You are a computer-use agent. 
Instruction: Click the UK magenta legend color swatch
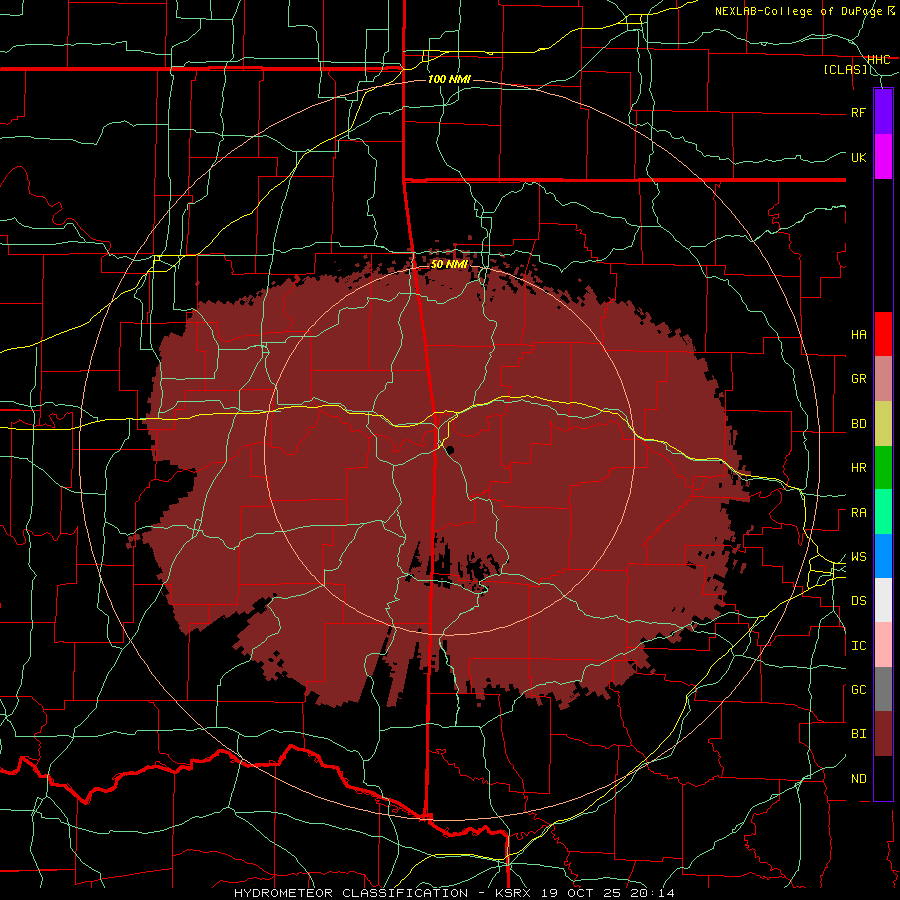pos(883,157)
